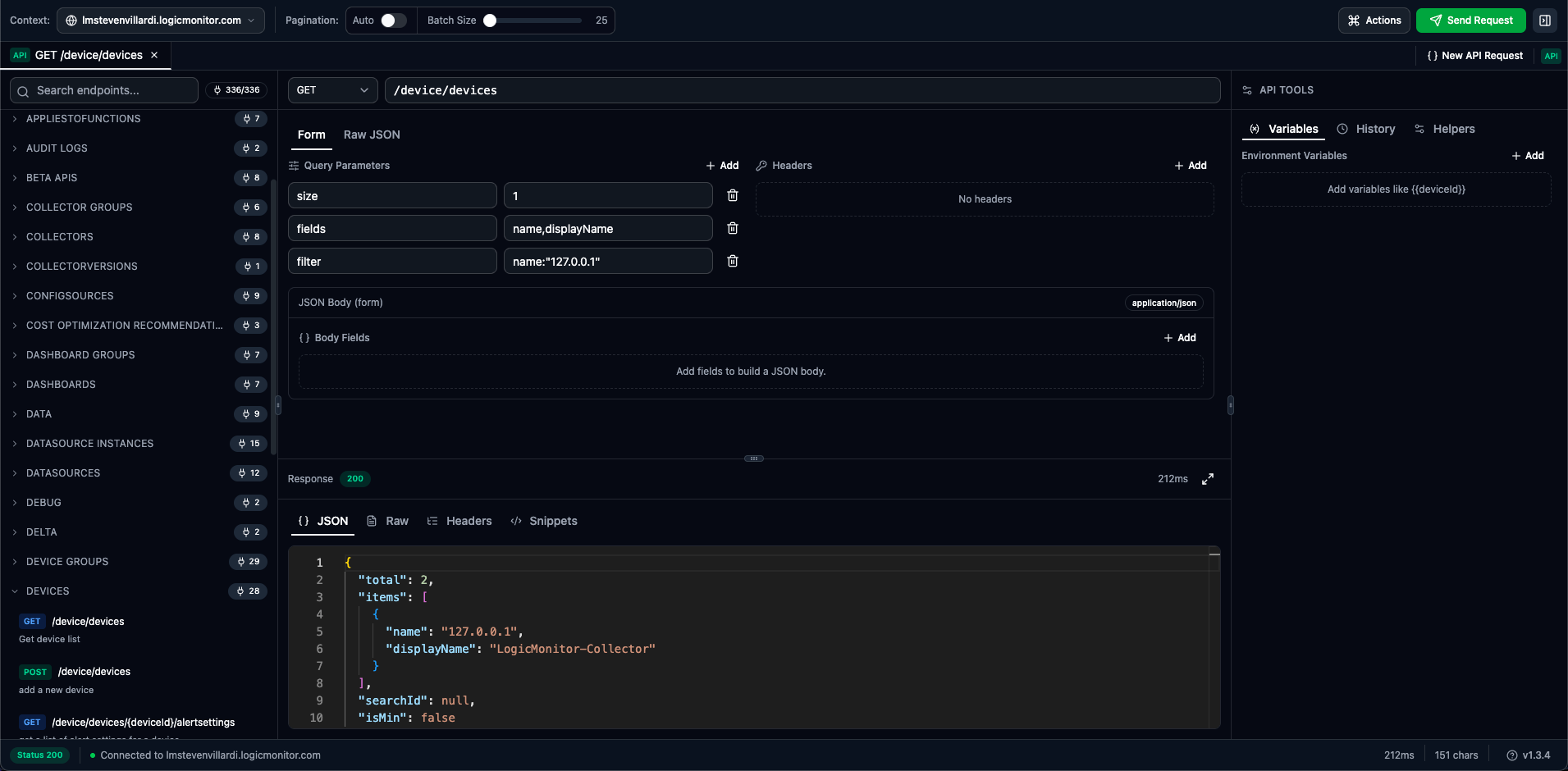Viewport: 1568px width, 771px height.
Task: Expand the COLLECTOR GROUPS section
Action: (x=79, y=208)
